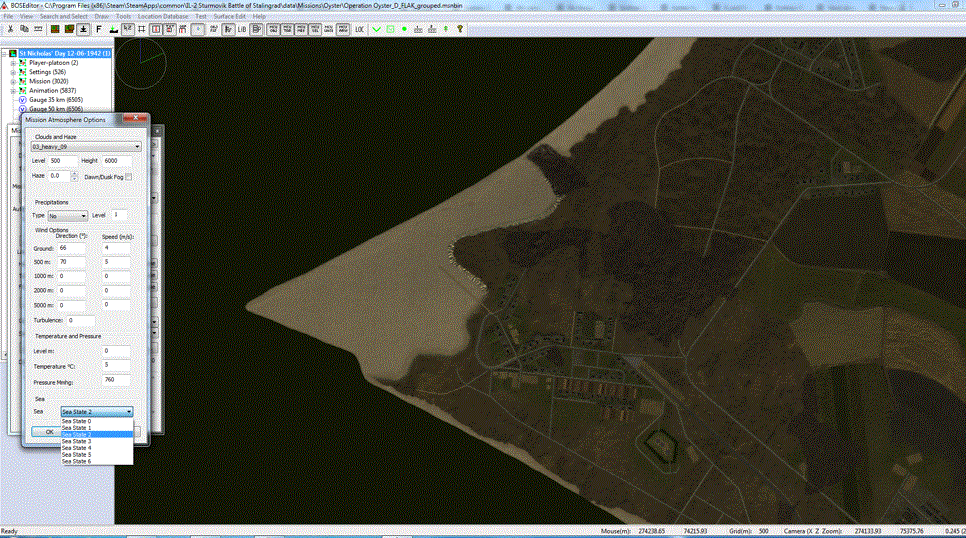Screen dimensions: 966x538
Task: Click the Haze spinner up arrow
Action: pos(75,174)
